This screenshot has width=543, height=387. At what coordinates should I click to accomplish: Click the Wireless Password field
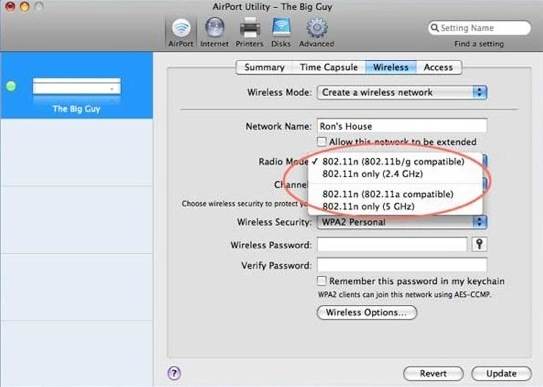tap(392, 244)
